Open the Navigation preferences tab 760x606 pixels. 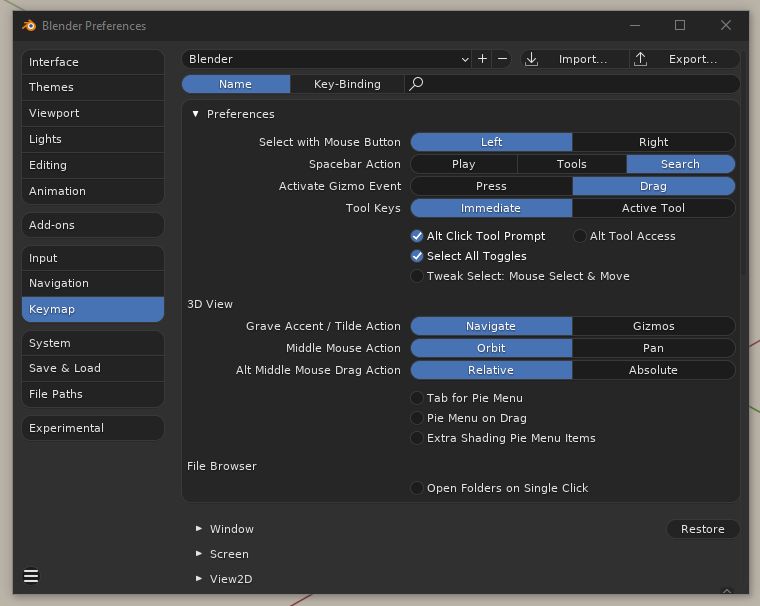(x=93, y=283)
